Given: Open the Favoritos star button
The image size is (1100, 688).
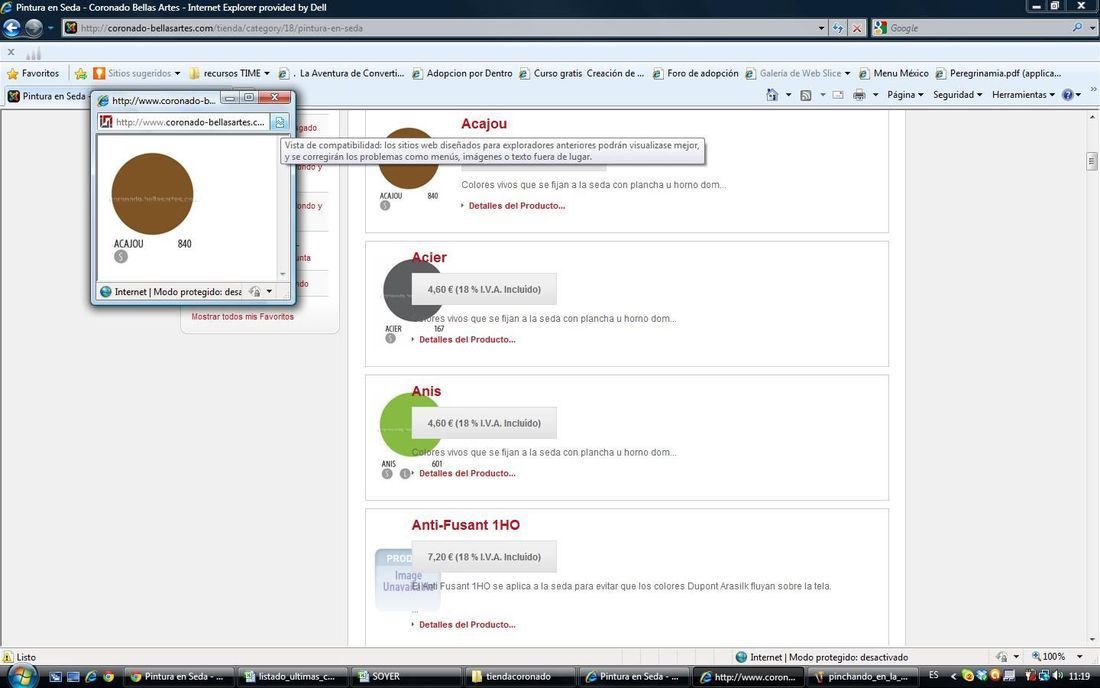Looking at the screenshot, I should click(33, 73).
